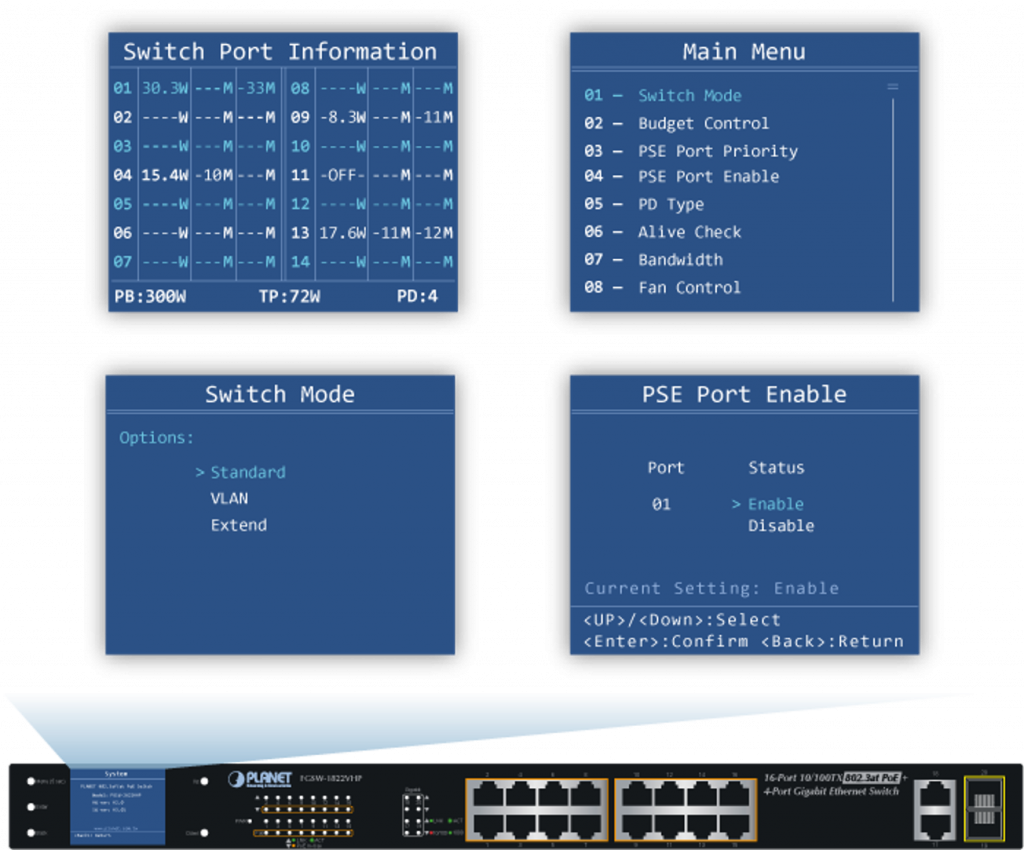This screenshot has width=1024, height=850.
Task: Click port 13 power reading 17.6W
Action: 341,233
